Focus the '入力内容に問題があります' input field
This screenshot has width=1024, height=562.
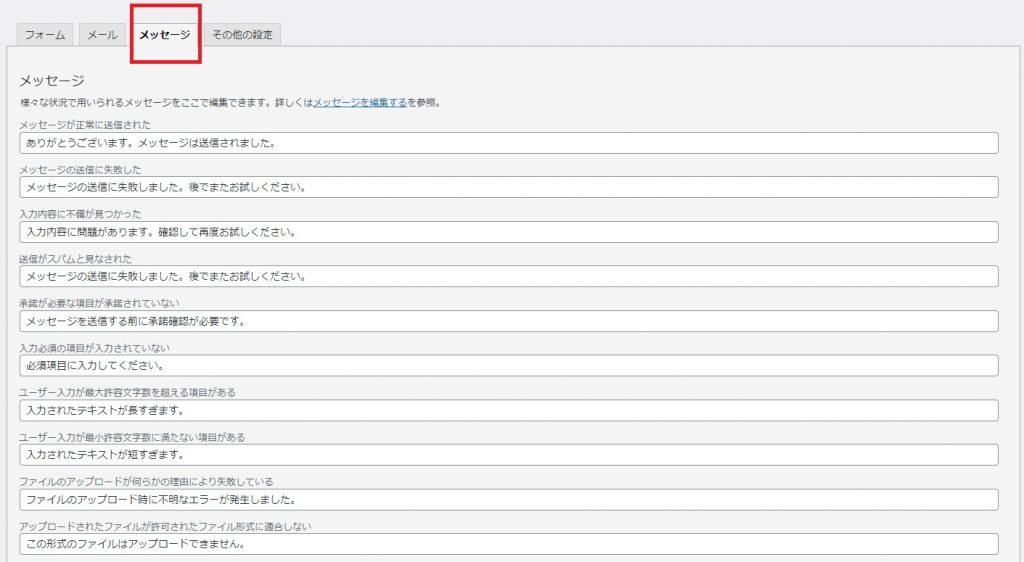(x=509, y=232)
